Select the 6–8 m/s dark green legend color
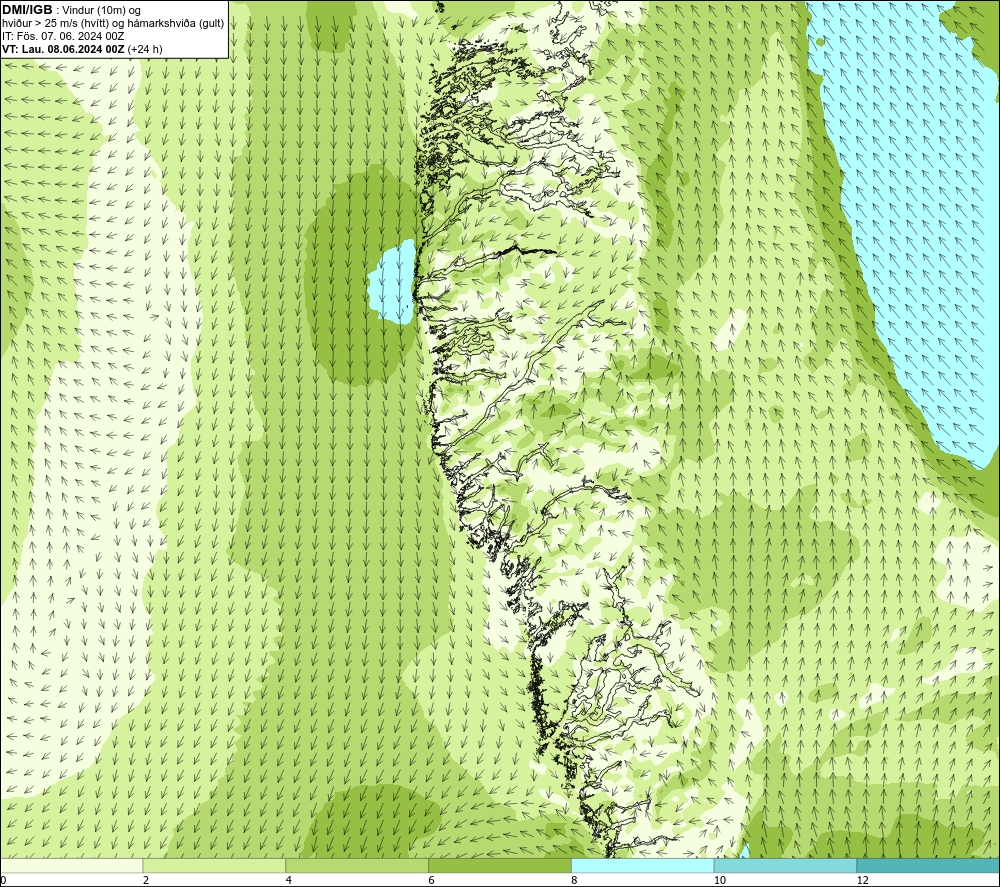The image size is (1000, 887). [500, 865]
